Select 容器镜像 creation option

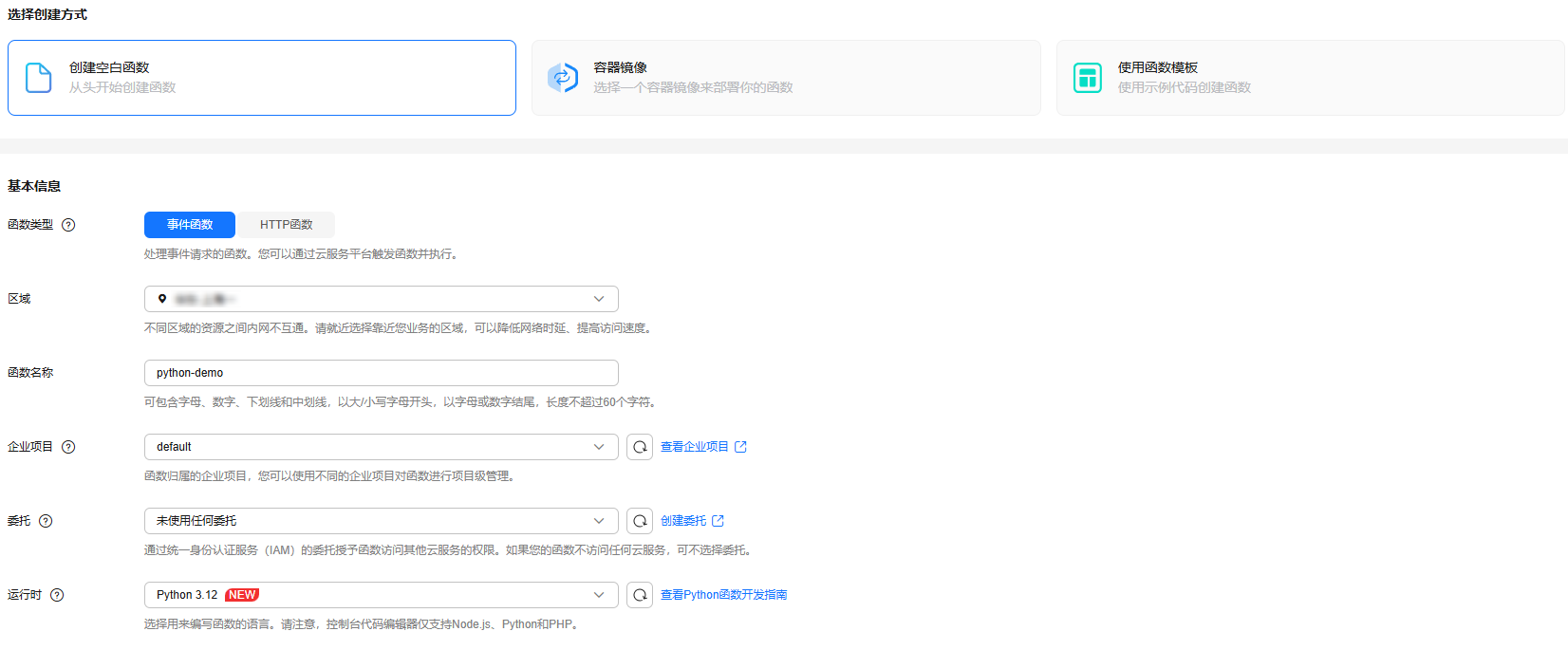pos(786,78)
